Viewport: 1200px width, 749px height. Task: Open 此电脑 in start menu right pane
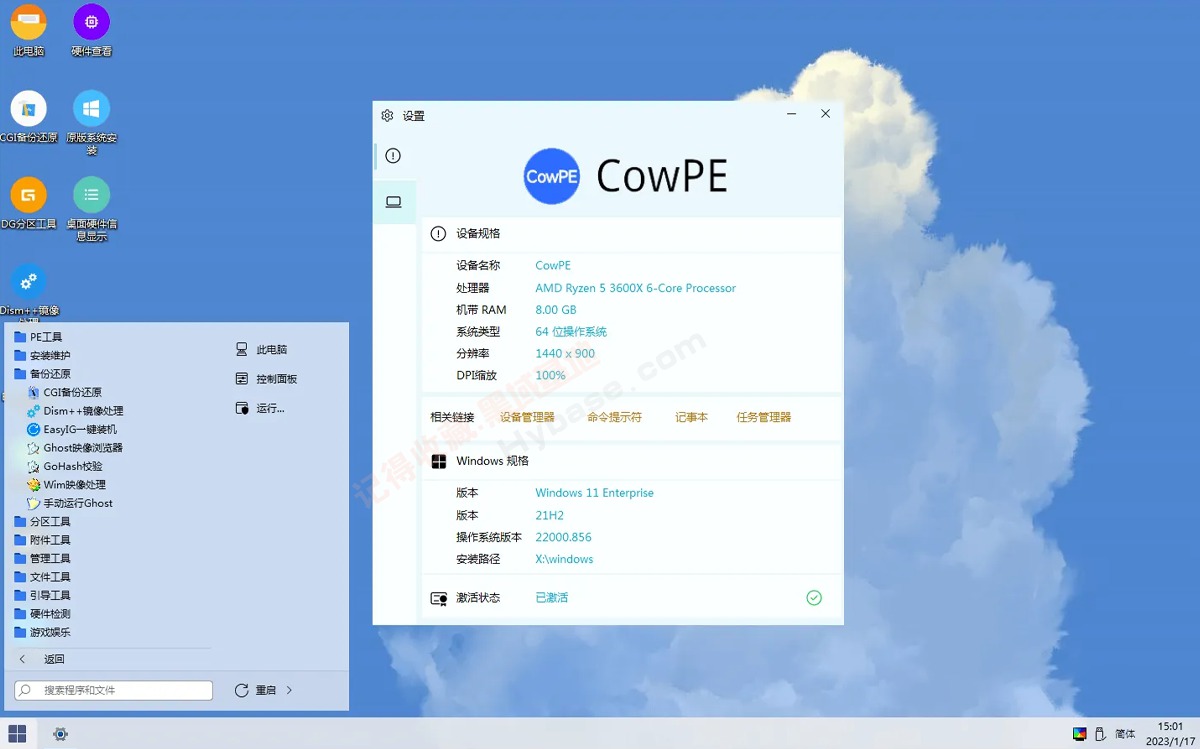262,350
